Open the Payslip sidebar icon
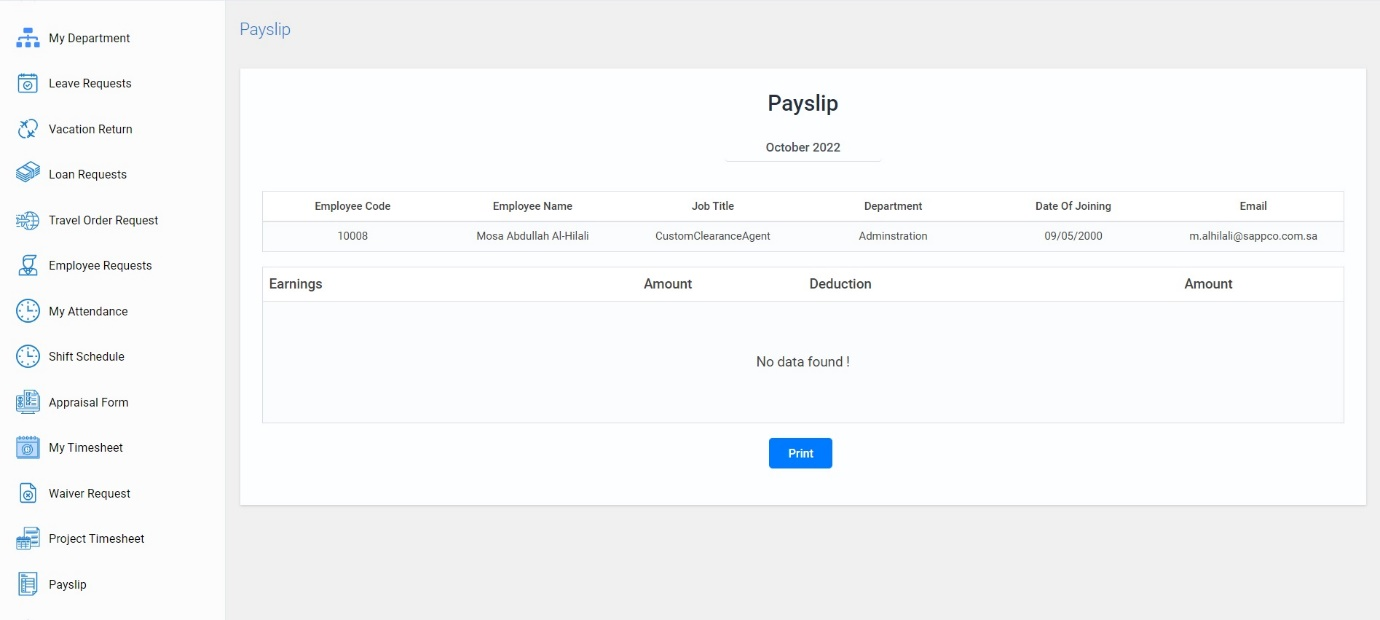The image size is (1380, 620). 27,584
